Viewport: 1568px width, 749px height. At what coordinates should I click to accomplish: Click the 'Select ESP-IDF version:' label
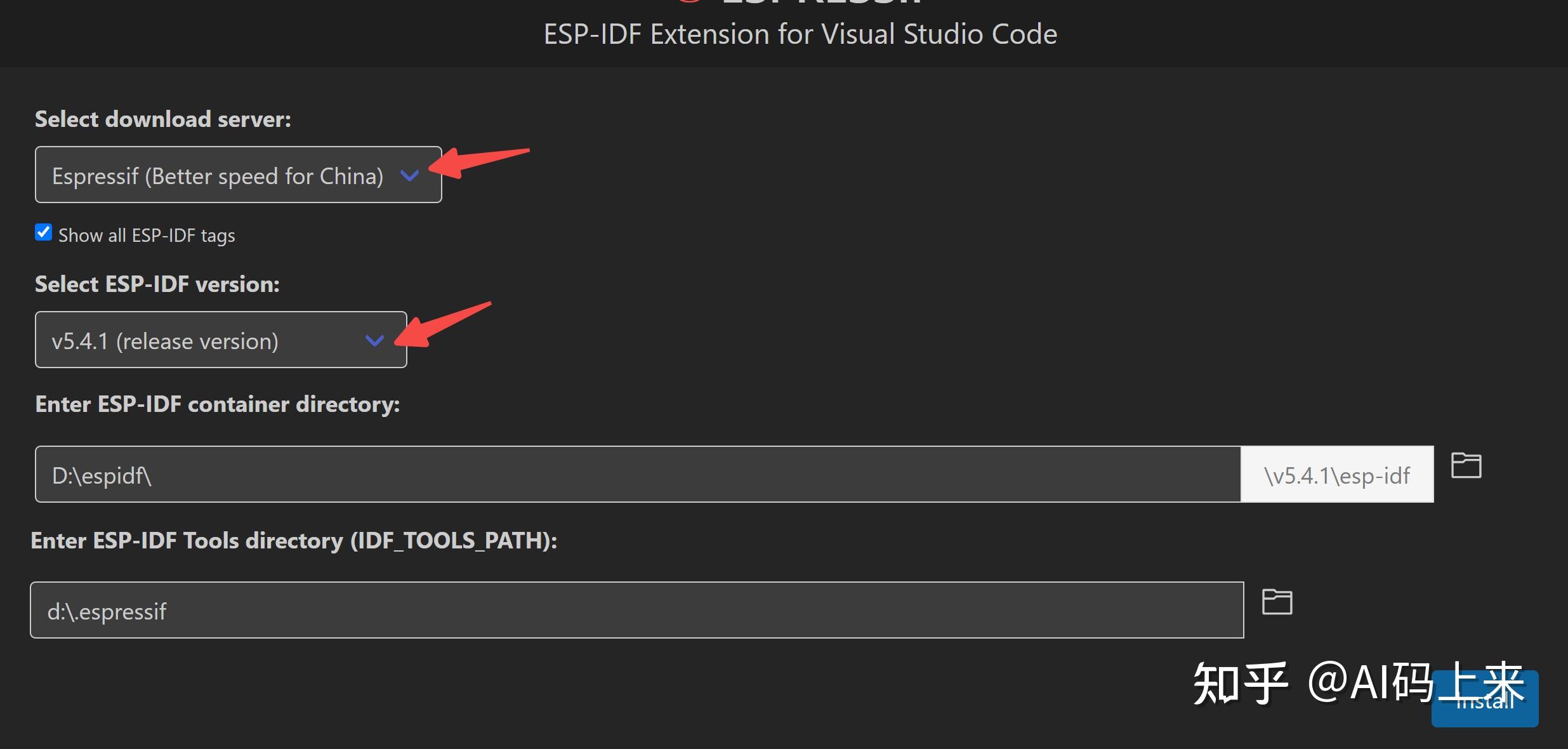157,284
